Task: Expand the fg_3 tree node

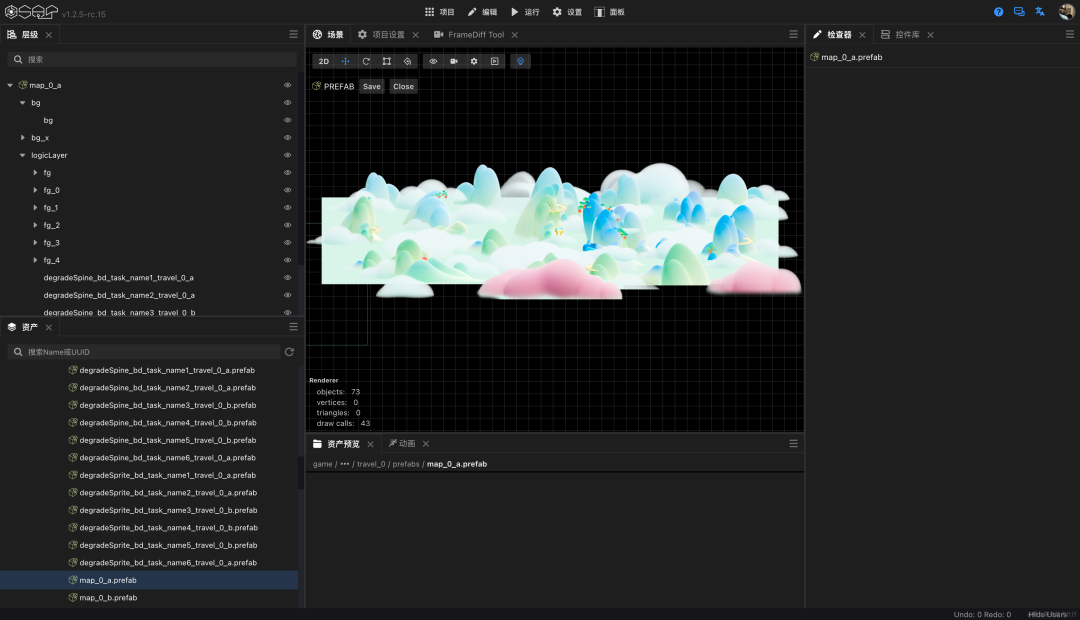Action: (35, 242)
